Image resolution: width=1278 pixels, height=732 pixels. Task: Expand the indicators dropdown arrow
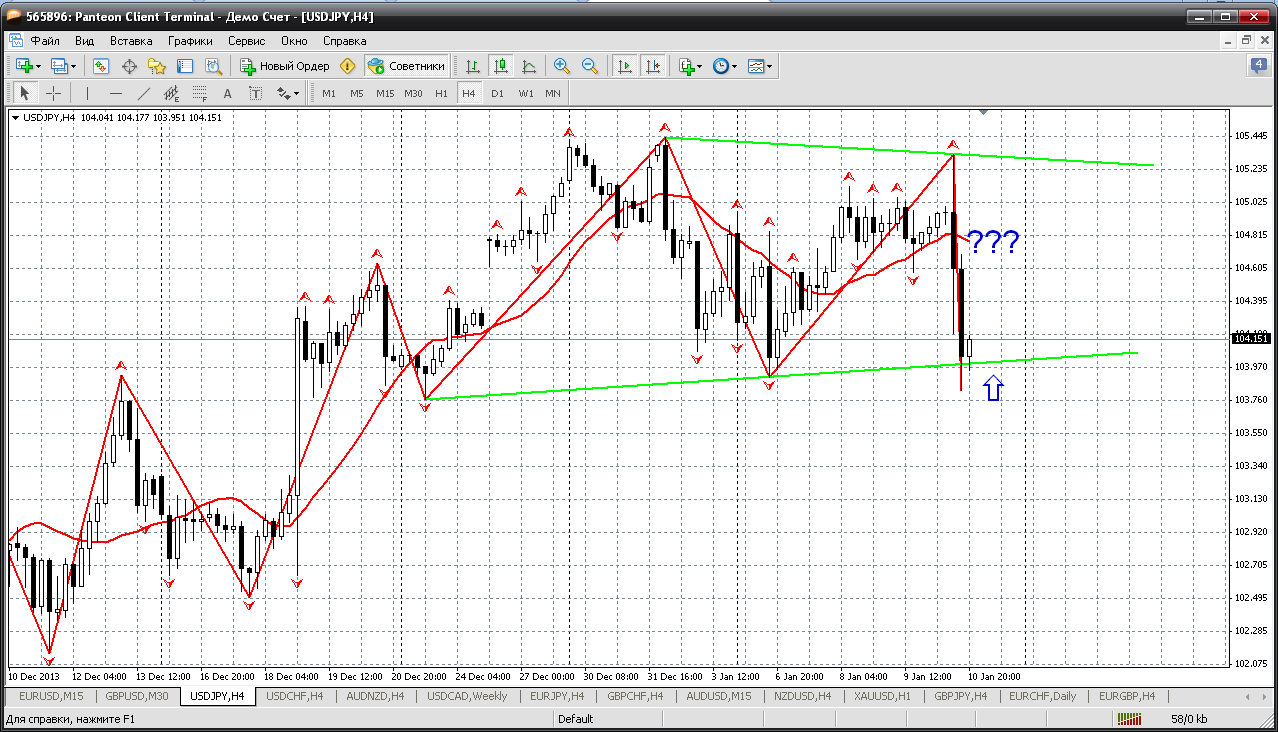pos(700,66)
